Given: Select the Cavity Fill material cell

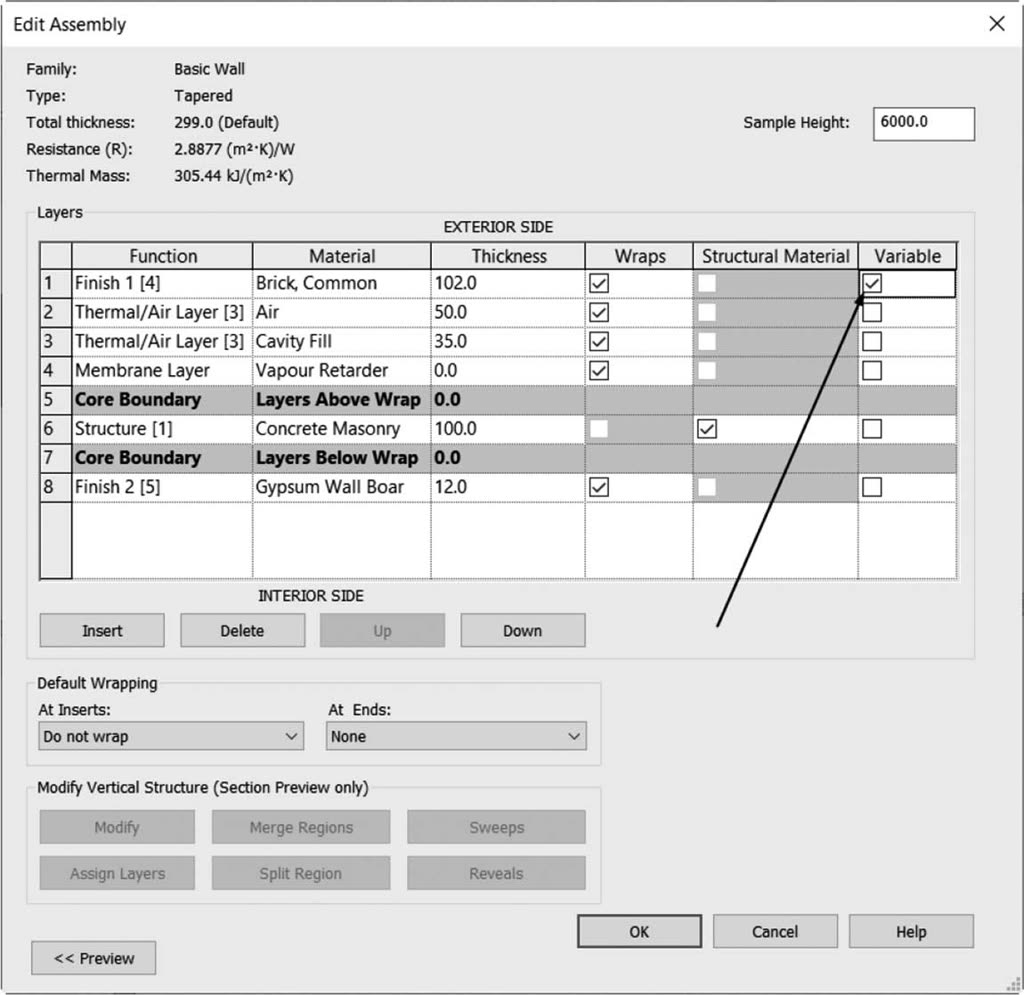Looking at the screenshot, I should click(x=342, y=341).
